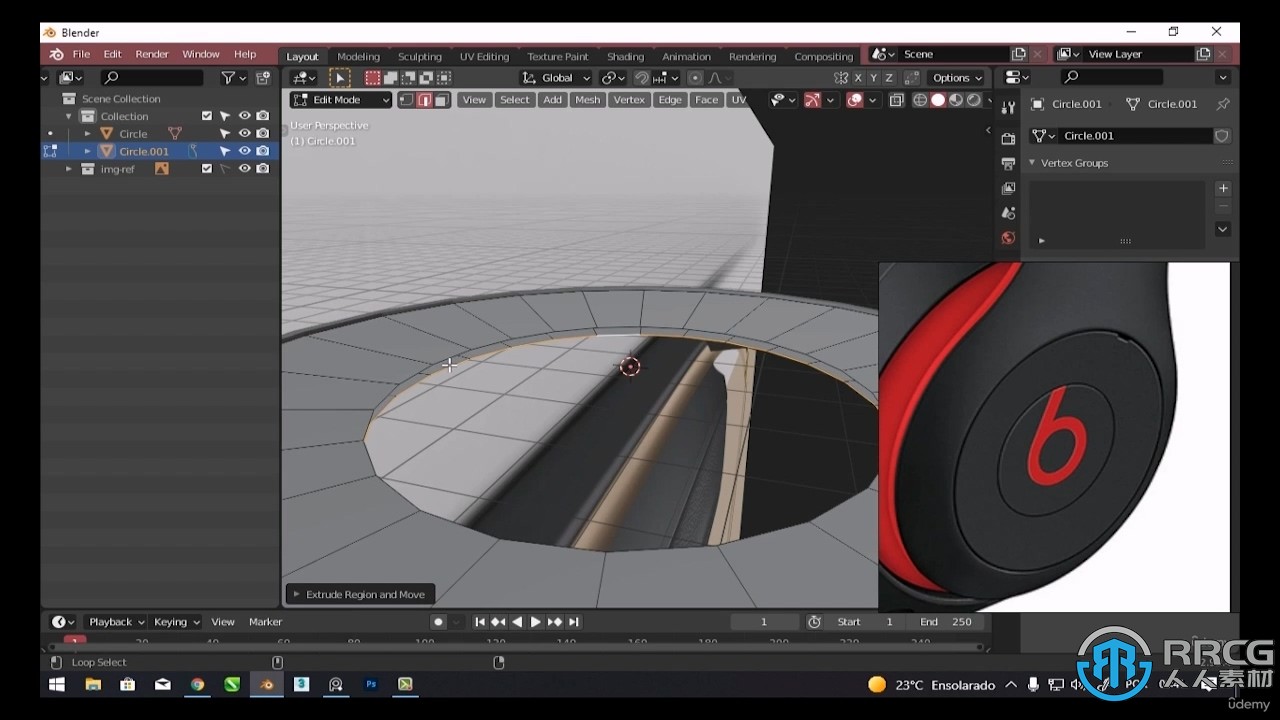Hide Circle in viewport
Viewport: 1280px width, 720px height.
(244, 133)
